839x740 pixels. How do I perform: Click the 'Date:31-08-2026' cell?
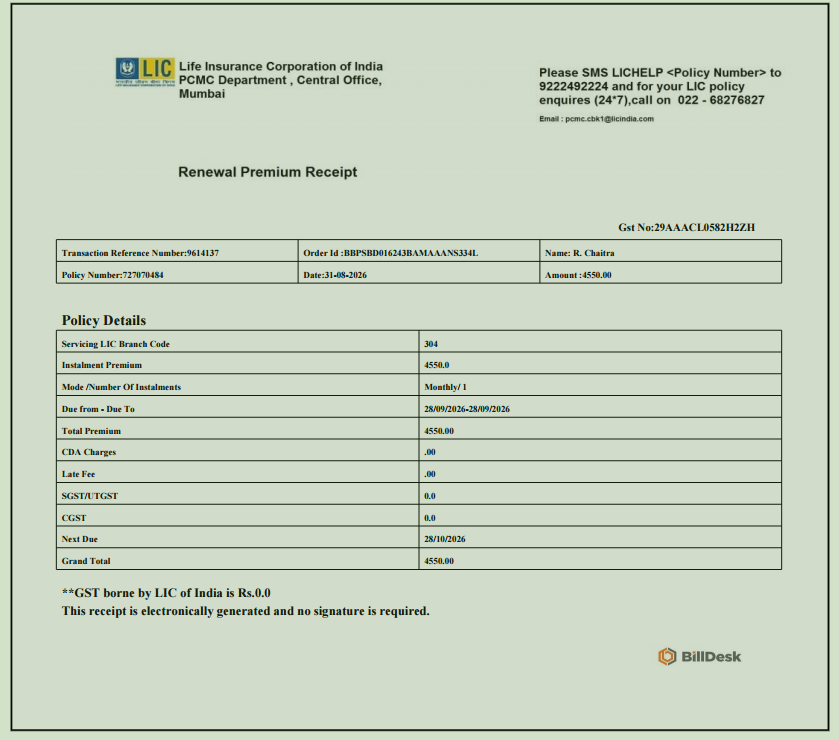[x=419, y=273]
